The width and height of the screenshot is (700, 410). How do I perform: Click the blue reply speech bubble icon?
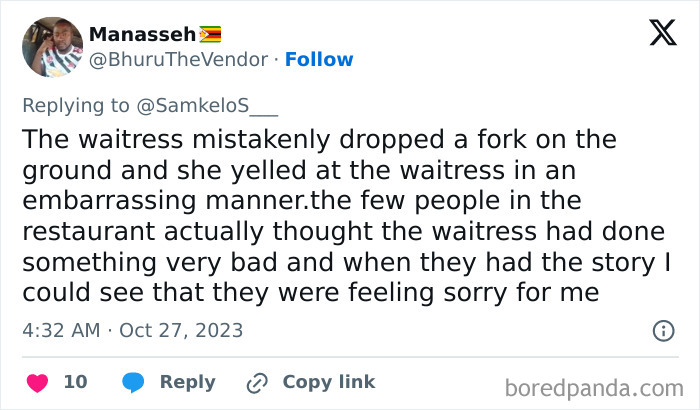point(134,382)
